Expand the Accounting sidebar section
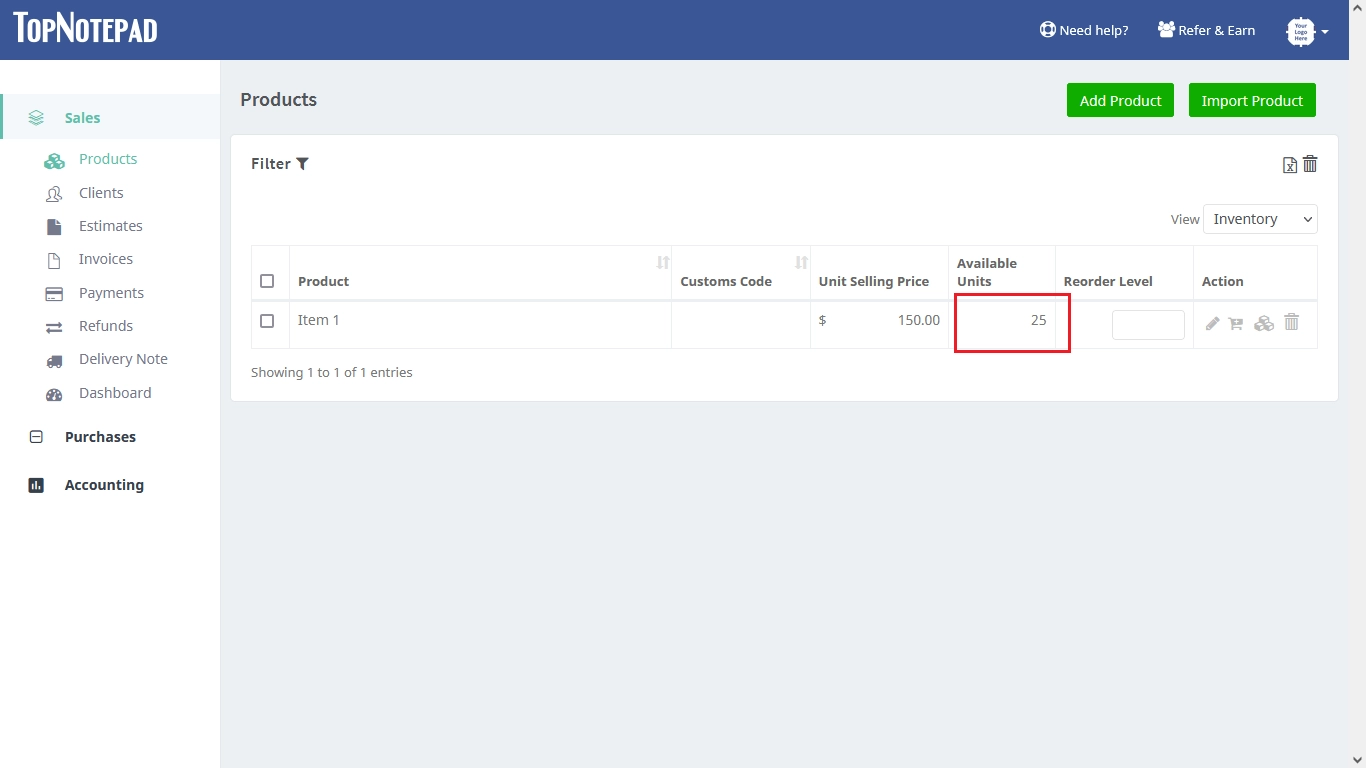The height and width of the screenshot is (768, 1366). tap(104, 485)
